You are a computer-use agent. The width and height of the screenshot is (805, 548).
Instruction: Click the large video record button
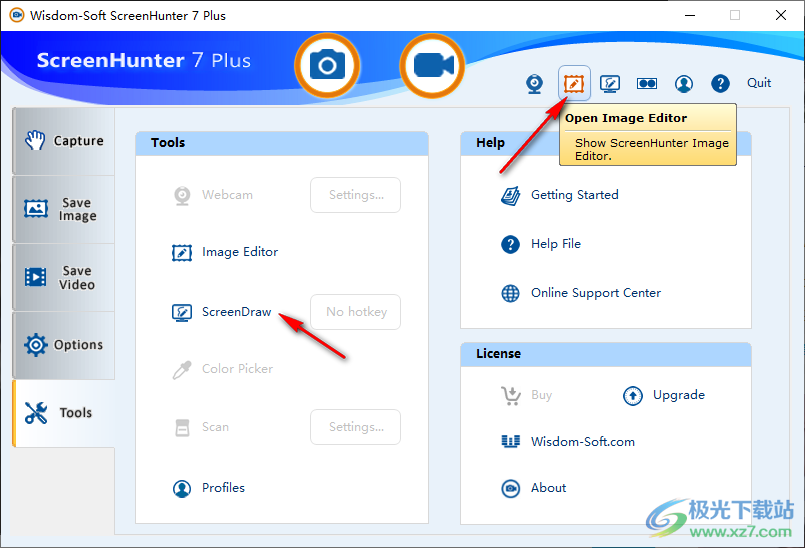point(432,66)
